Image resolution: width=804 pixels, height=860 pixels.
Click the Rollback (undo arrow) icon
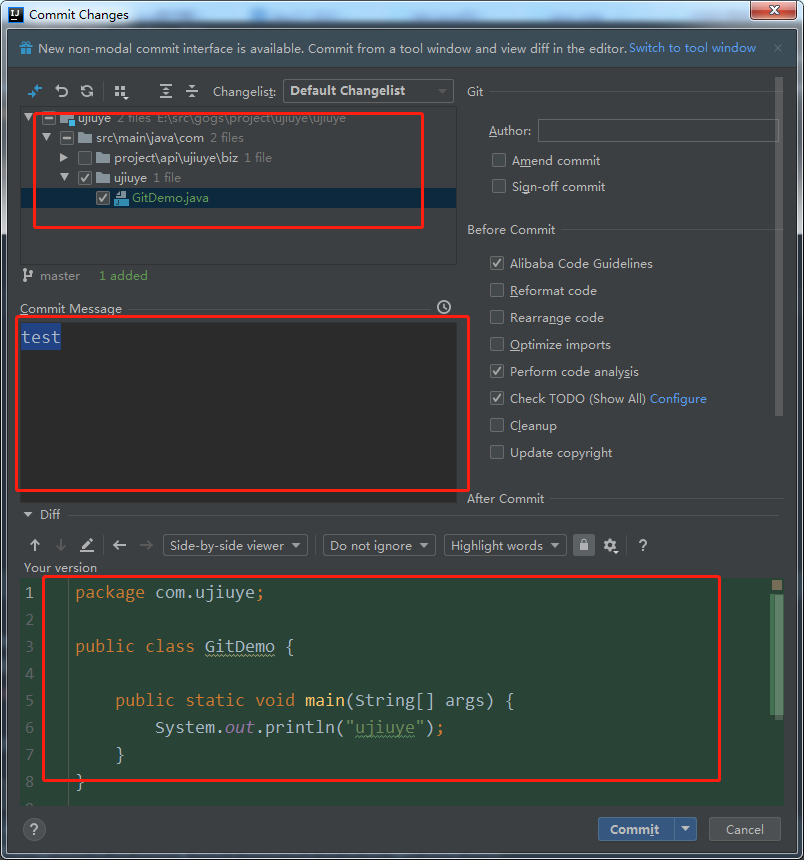click(x=61, y=91)
